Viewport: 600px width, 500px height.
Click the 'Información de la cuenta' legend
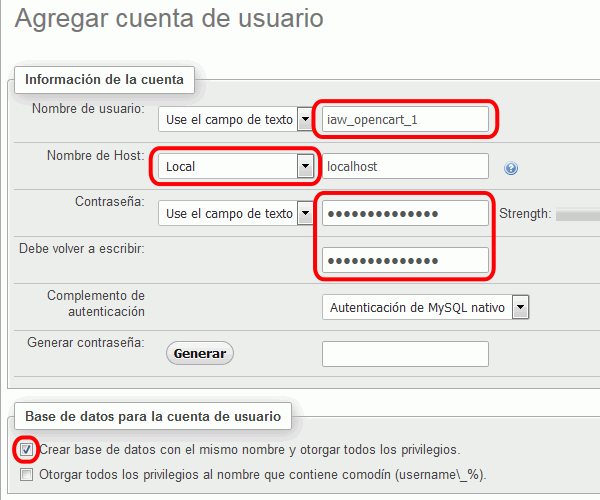coord(104,80)
